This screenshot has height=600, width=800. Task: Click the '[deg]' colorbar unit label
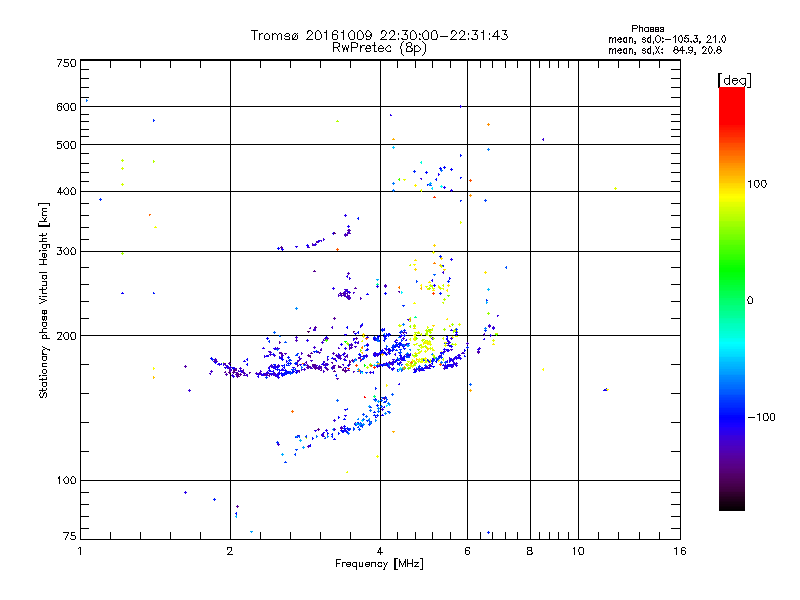[734, 80]
